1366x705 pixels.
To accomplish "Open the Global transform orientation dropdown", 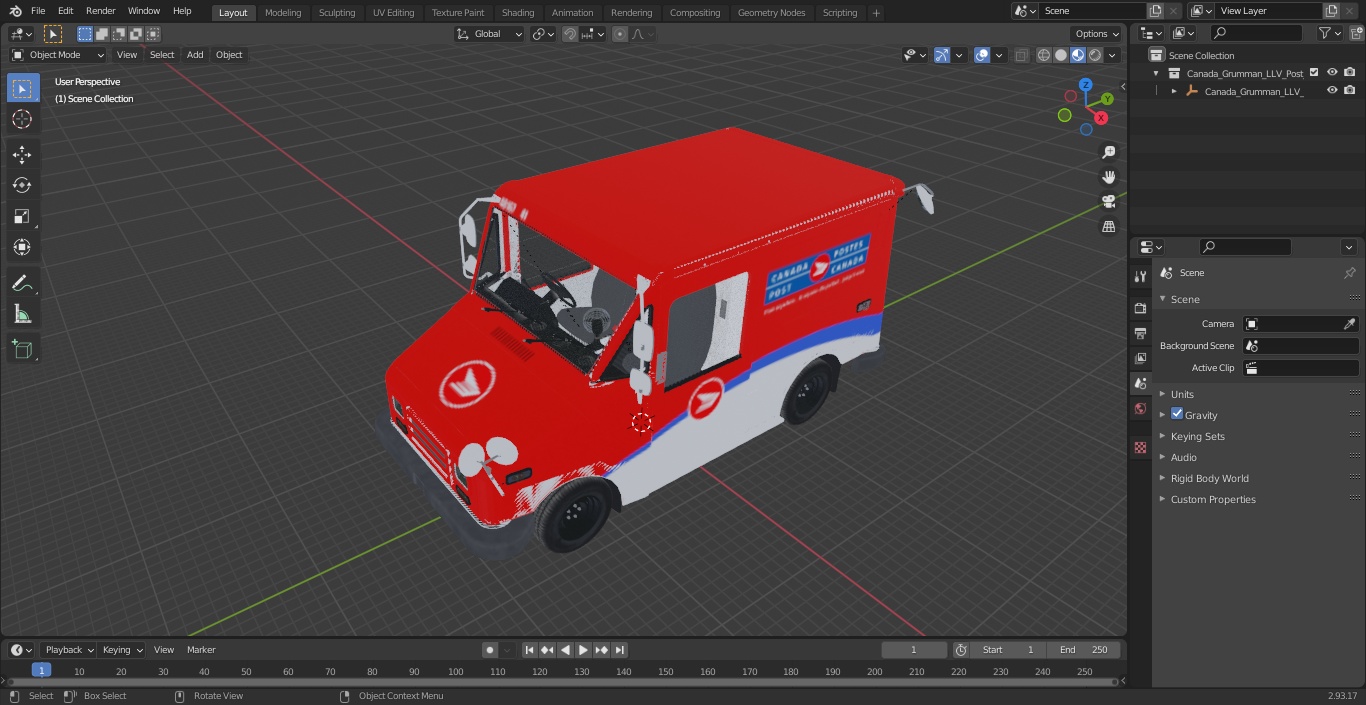I will pos(490,34).
